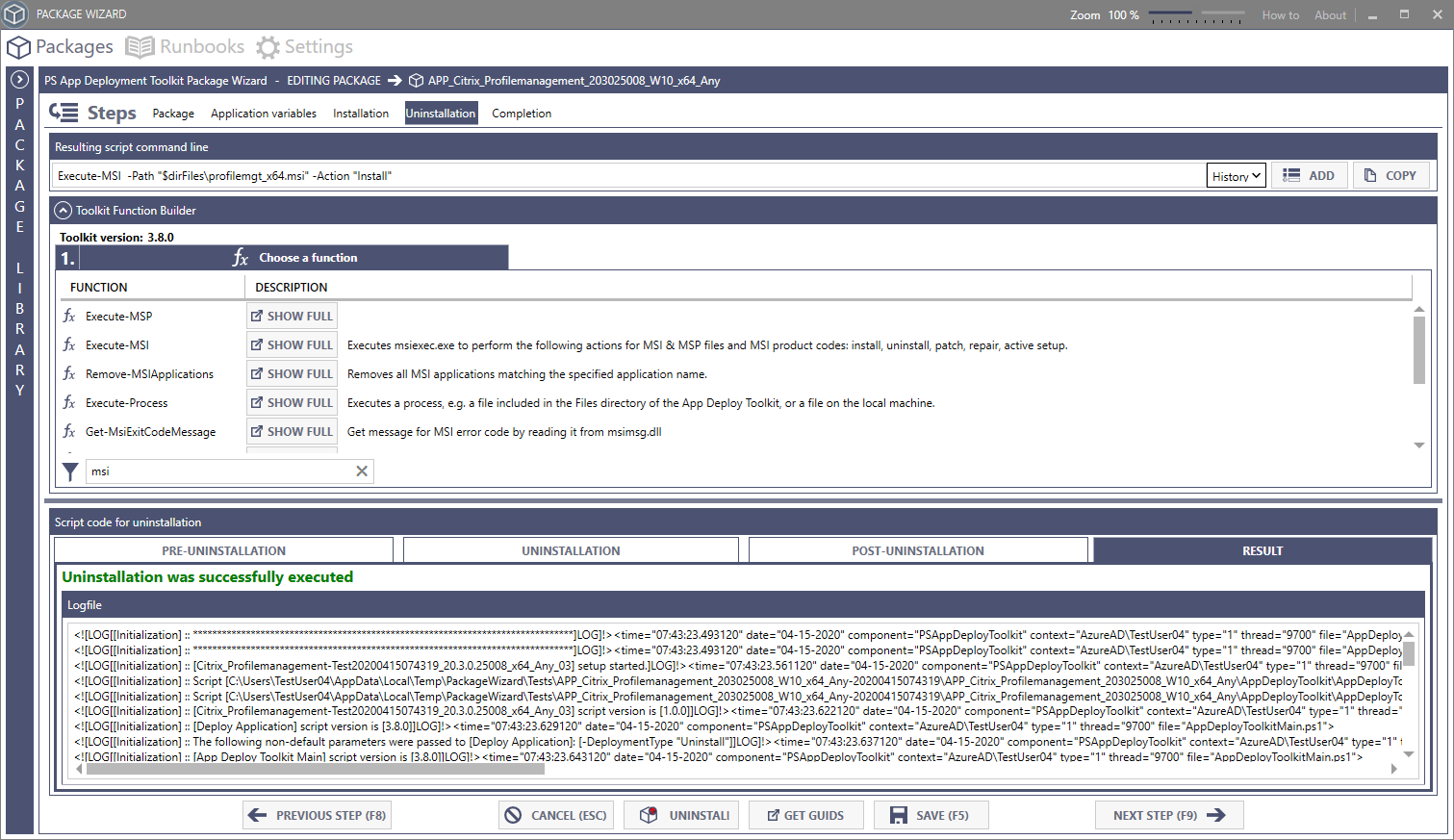Click the fx icon beside Execute-Process
The image size is (1454, 840).
(x=69, y=402)
